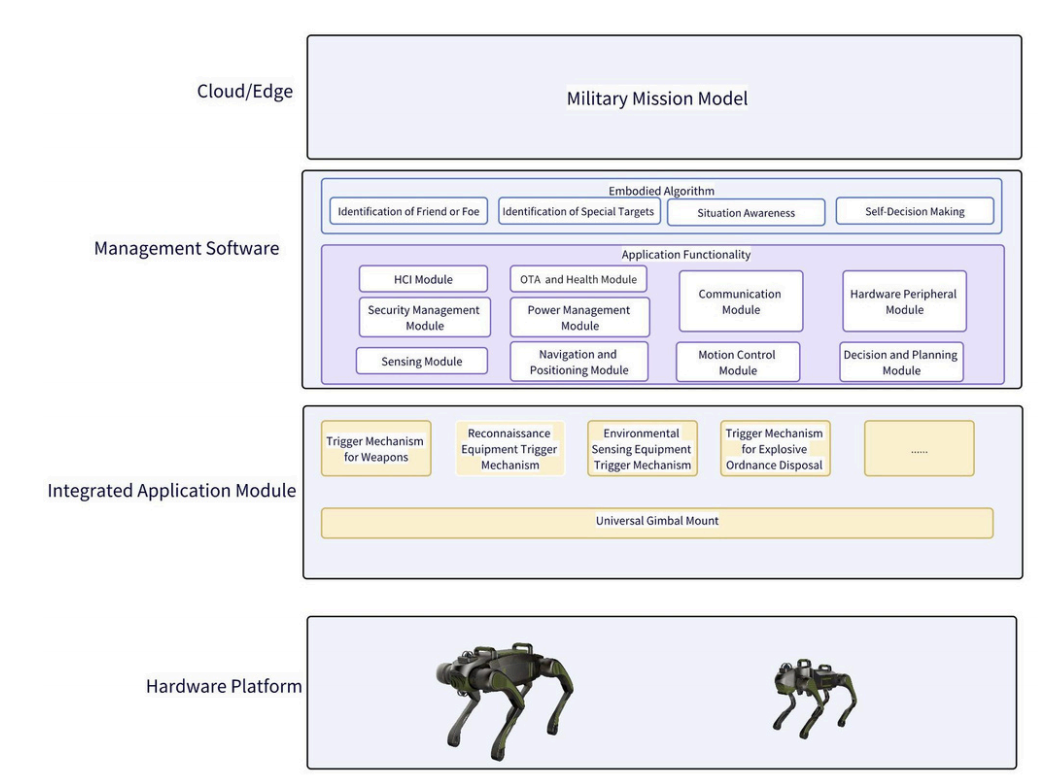Click the Power Management Module block
Image resolution: width=1038 pixels, height=781 pixels.
(579, 317)
